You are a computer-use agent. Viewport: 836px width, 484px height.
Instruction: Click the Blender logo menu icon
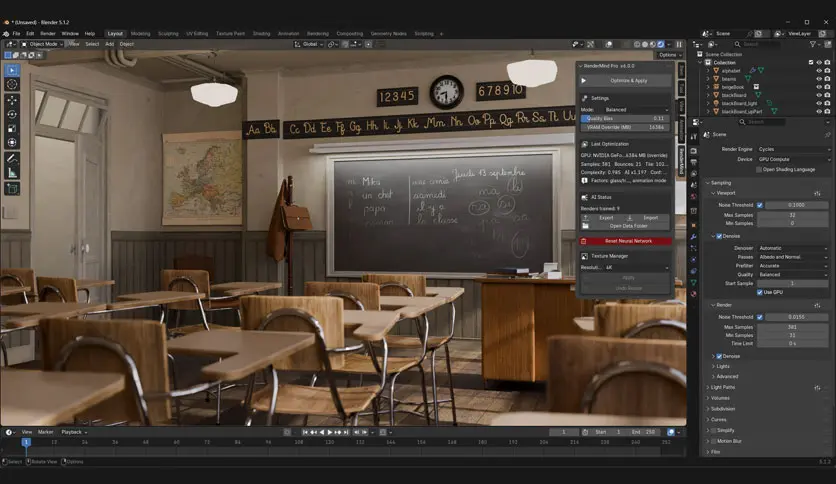click(x=5, y=34)
